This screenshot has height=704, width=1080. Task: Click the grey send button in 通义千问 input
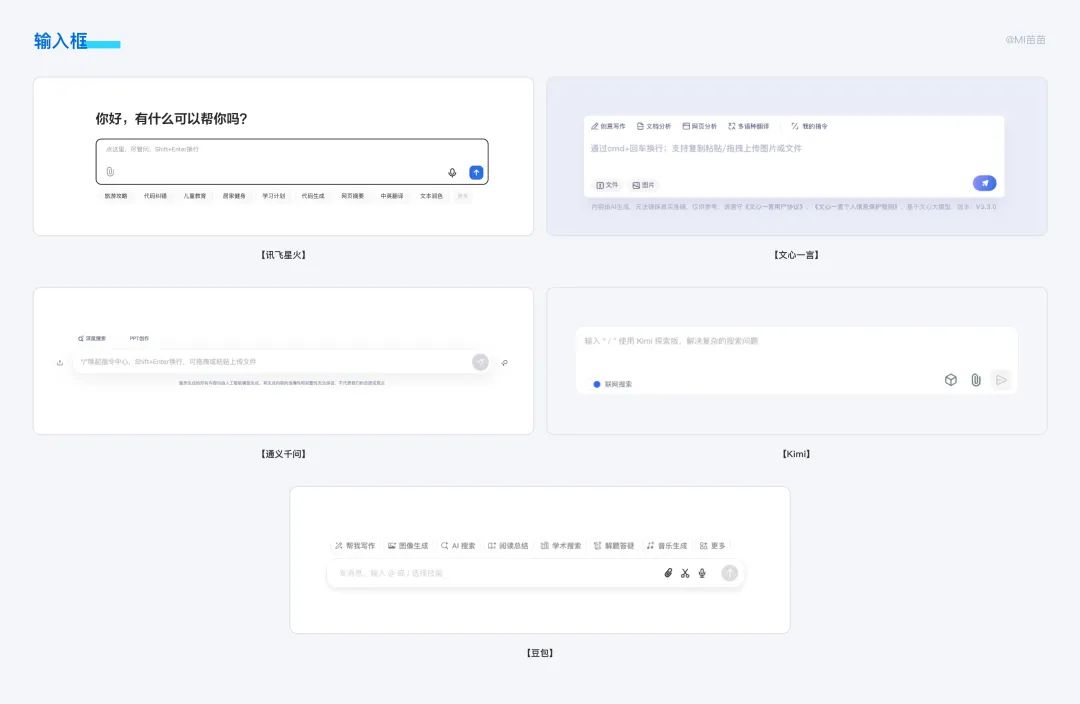[480, 362]
